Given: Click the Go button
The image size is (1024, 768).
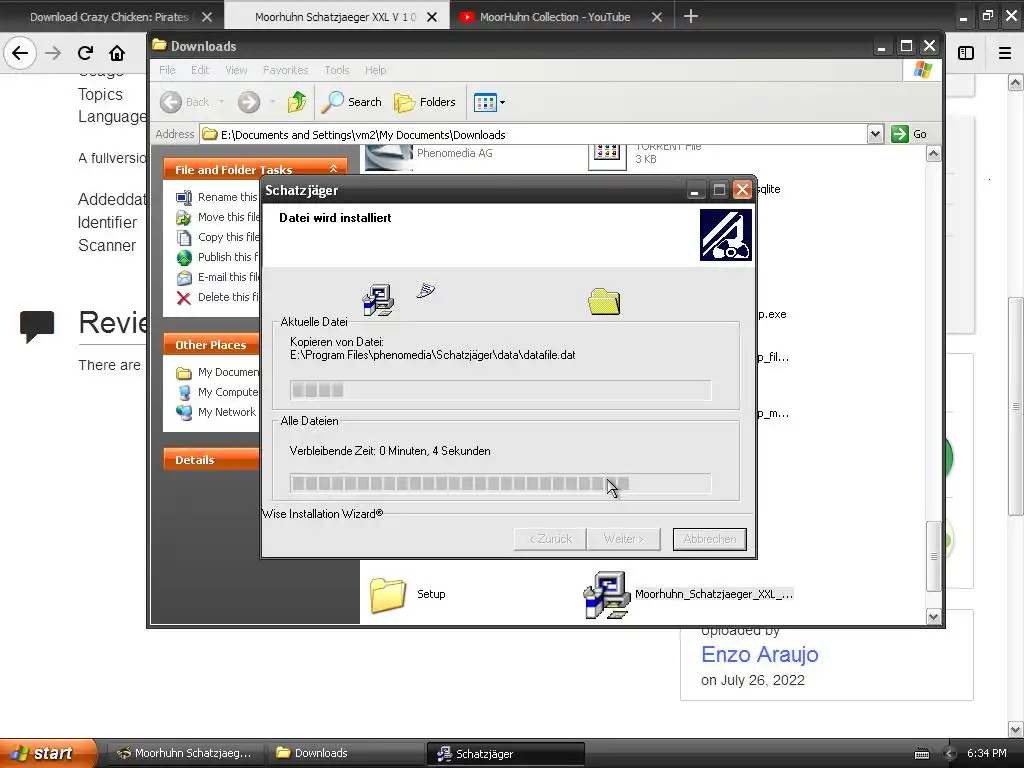Looking at the screenshot, I should pyautogui.click(x=910, y=135).
